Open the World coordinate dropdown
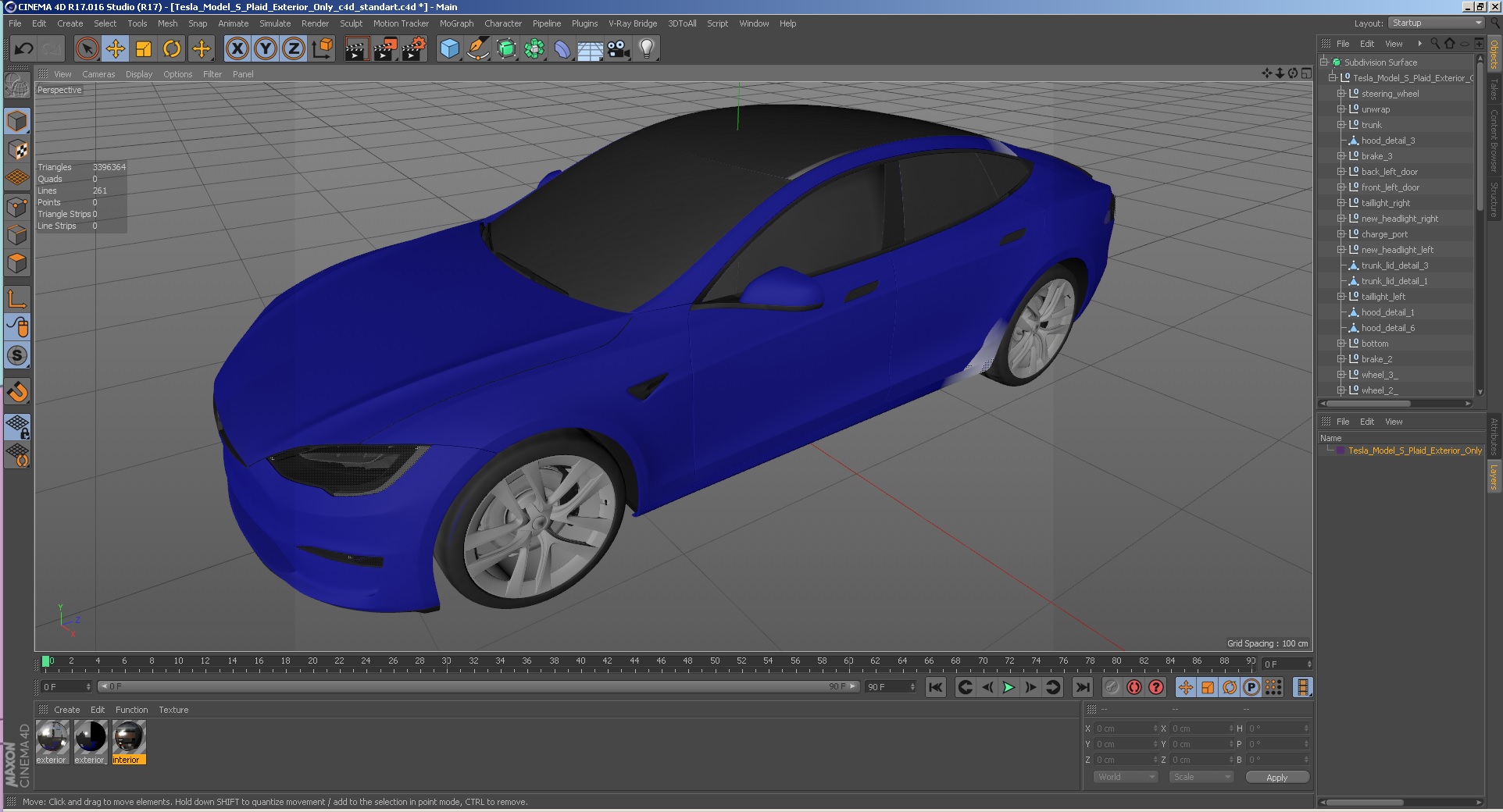Screen dimensions: 1503x812 coord(1125,777)
